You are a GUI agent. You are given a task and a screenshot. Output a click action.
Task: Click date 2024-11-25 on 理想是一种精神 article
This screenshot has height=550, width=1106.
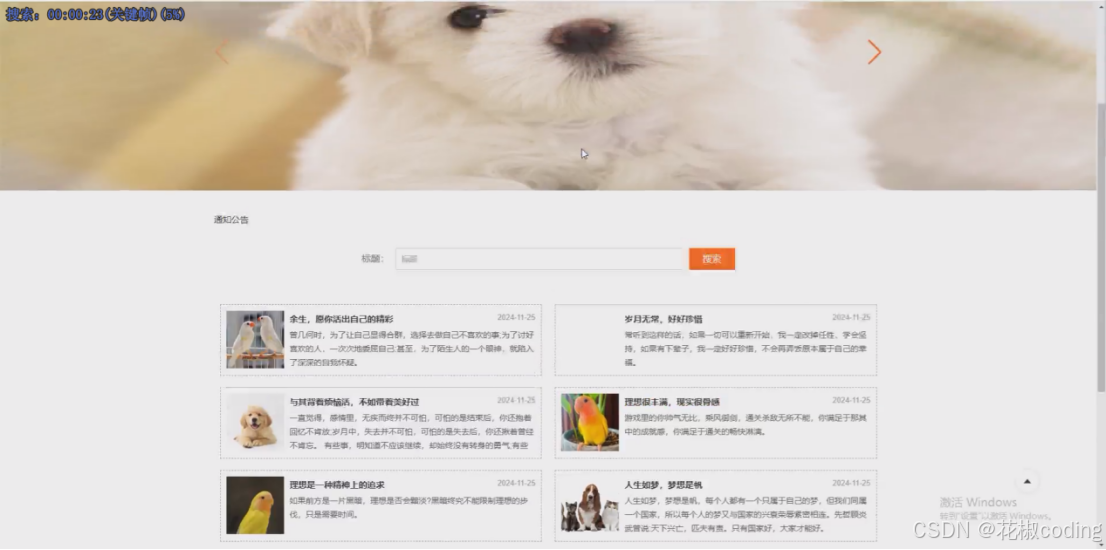516,484
